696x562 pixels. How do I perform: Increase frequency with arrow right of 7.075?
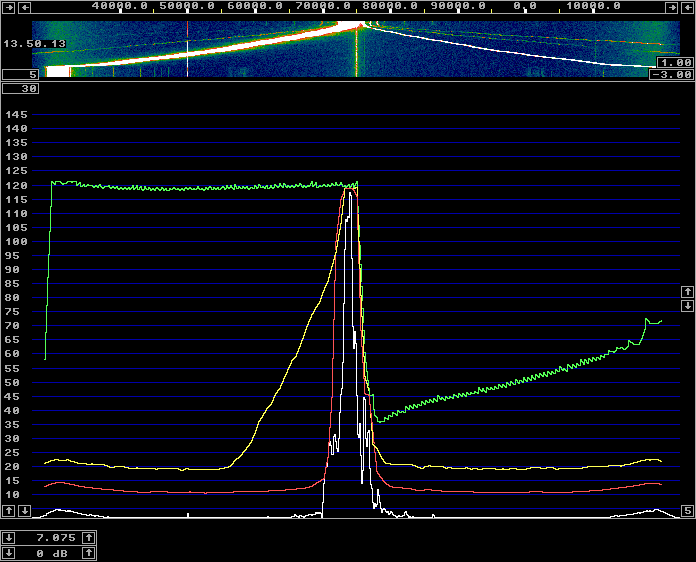pyautogui.click(x=89, y=538)
